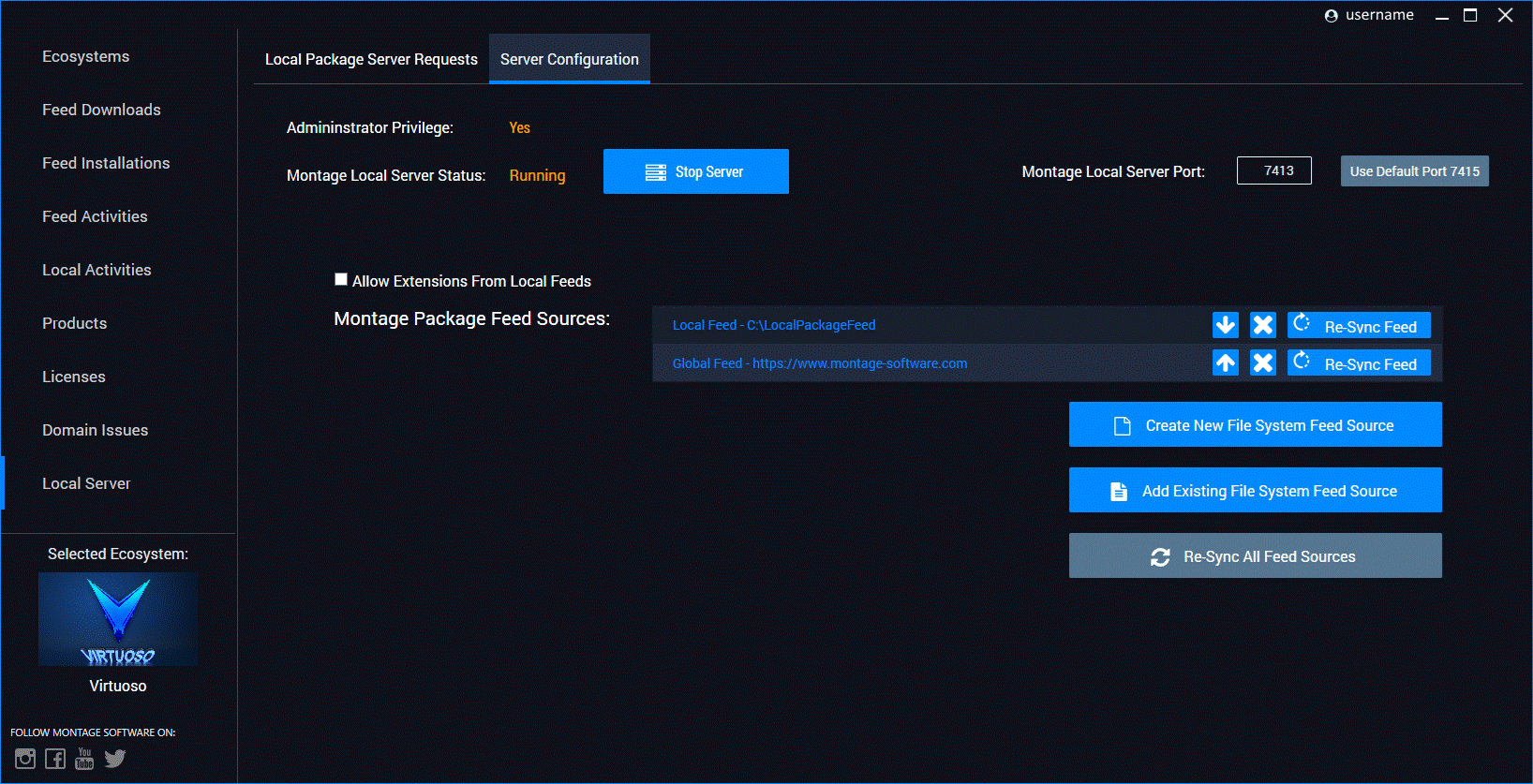
Task: Remove the Local Feed source with X
Action: tap(1263, 325)
